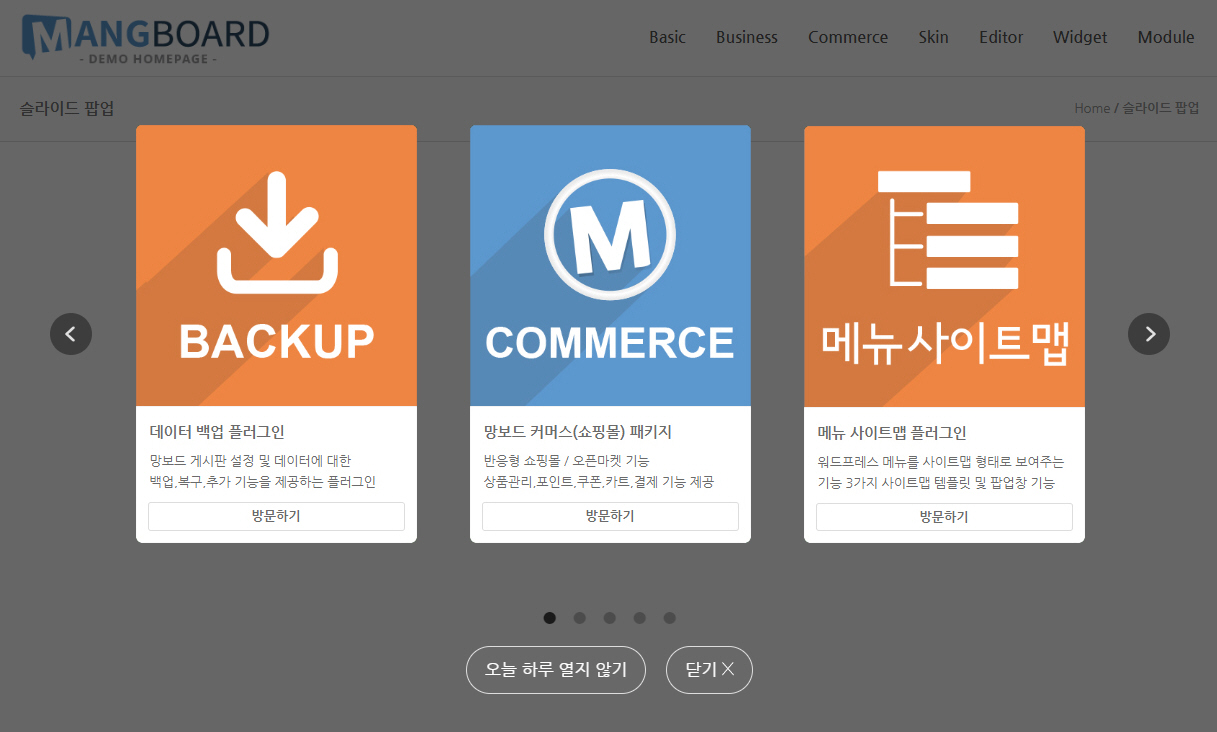Select the second carousel pagination dot
The height and width of the screenshot is (732, 1217).
[x=580, y=618]
